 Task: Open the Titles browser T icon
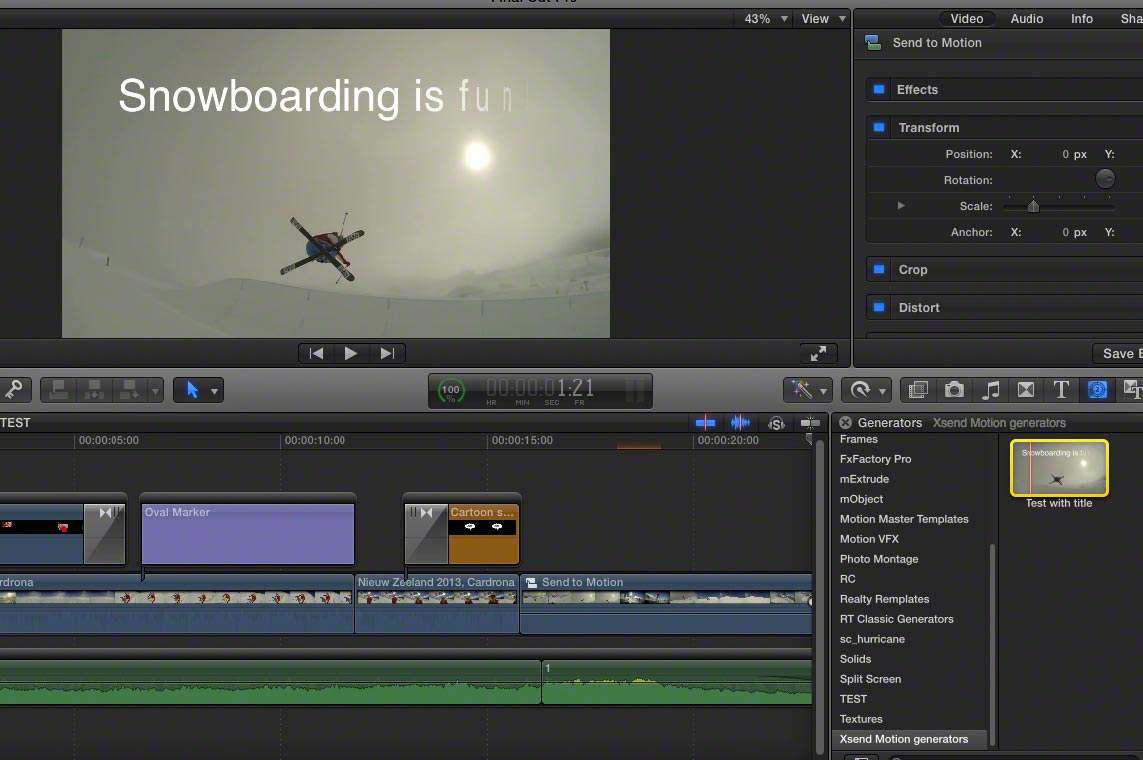tap(1061, 390)
